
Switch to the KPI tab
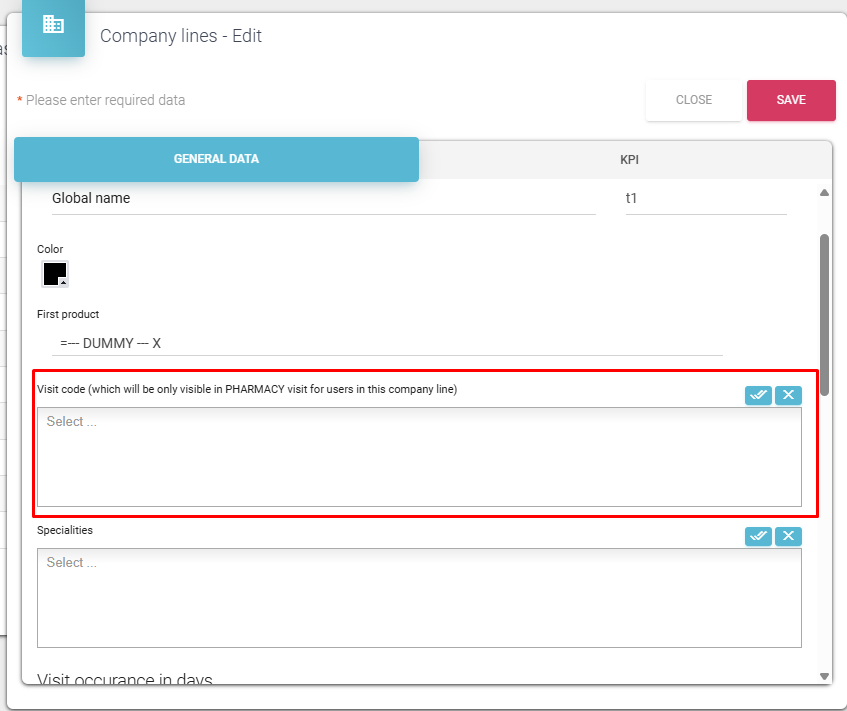[x=629, y=160]
